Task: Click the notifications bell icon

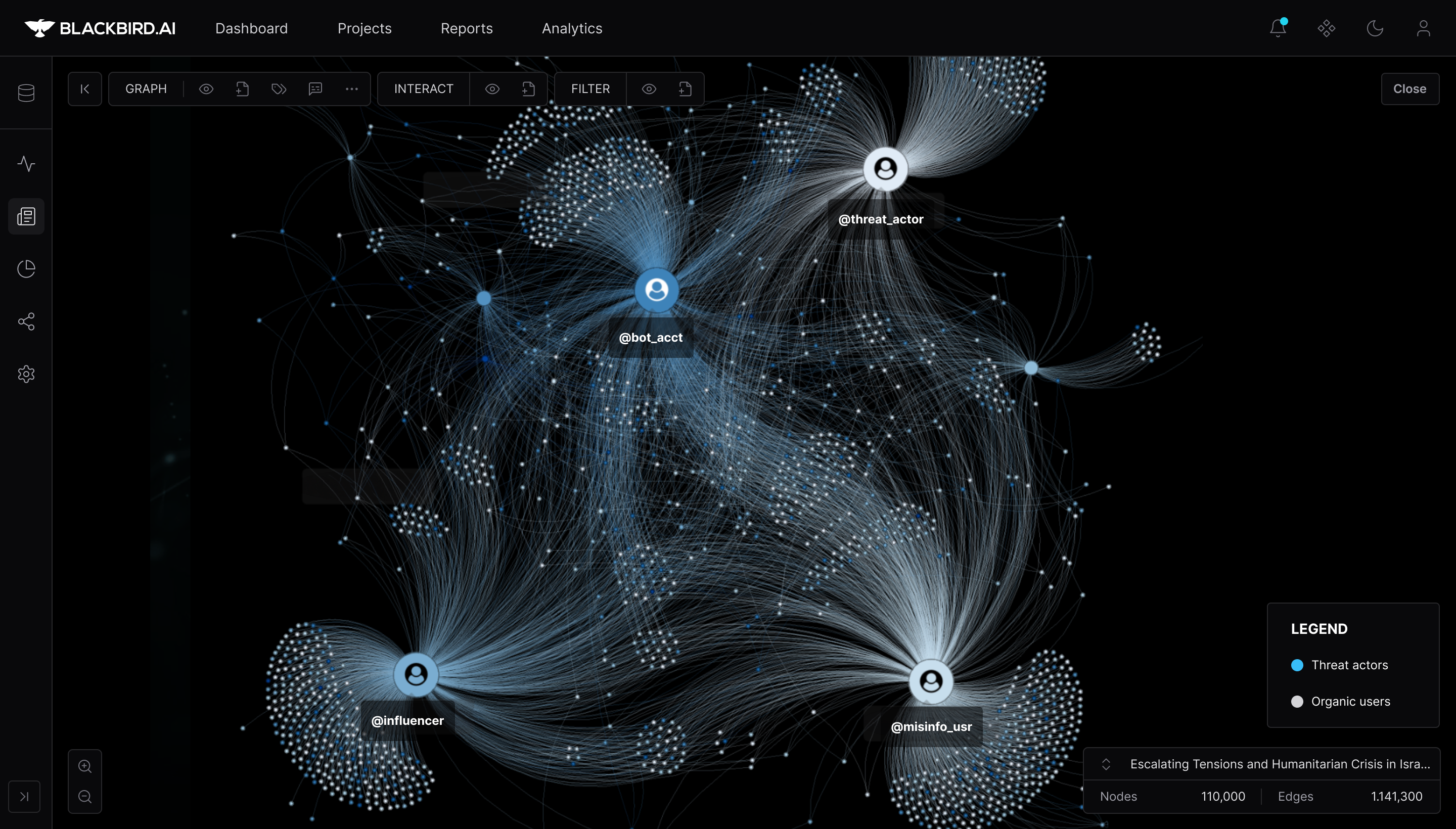Action: click(x=1278, y=28)
